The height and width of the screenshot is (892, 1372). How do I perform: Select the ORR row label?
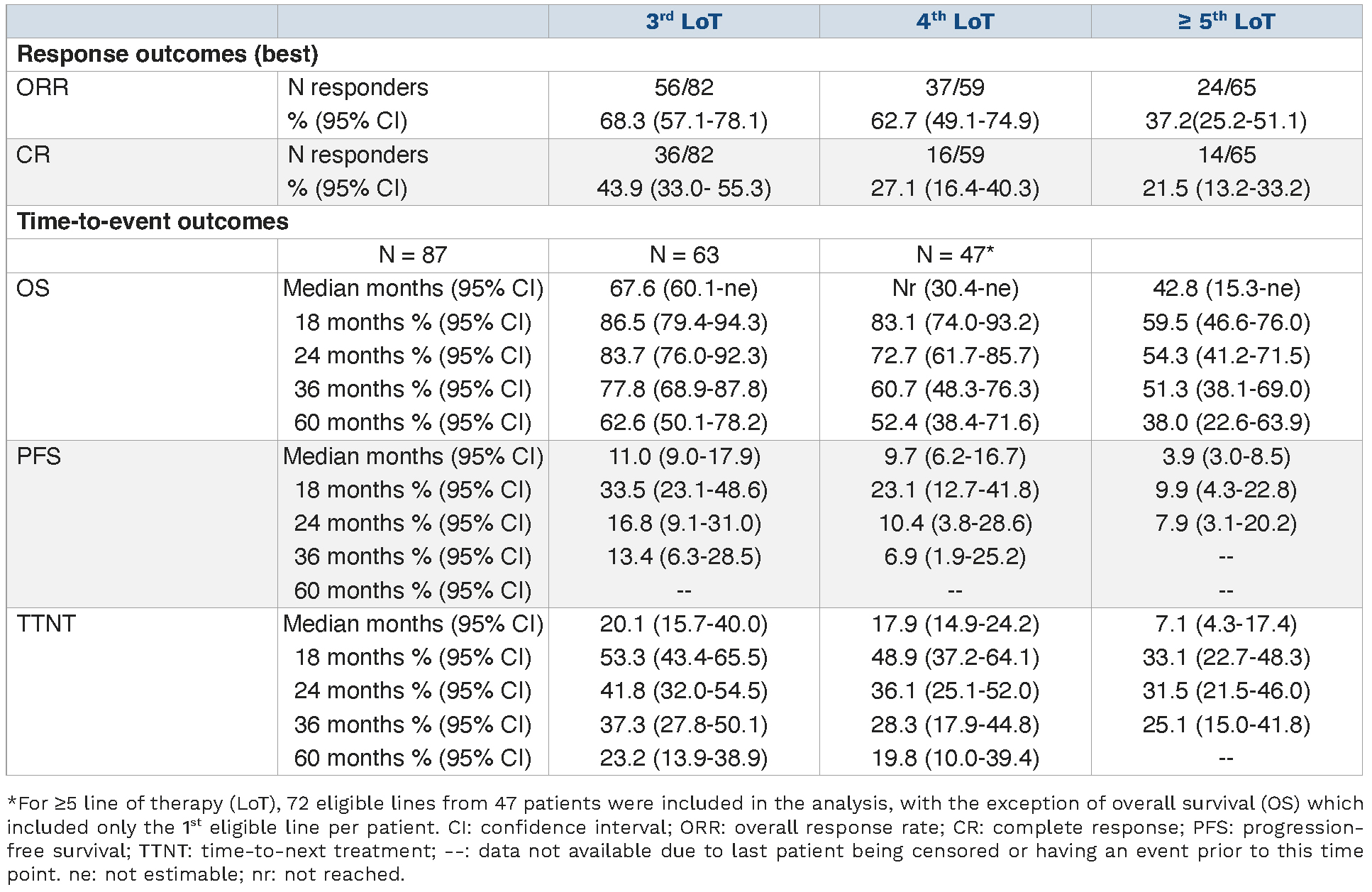[43, 87]
